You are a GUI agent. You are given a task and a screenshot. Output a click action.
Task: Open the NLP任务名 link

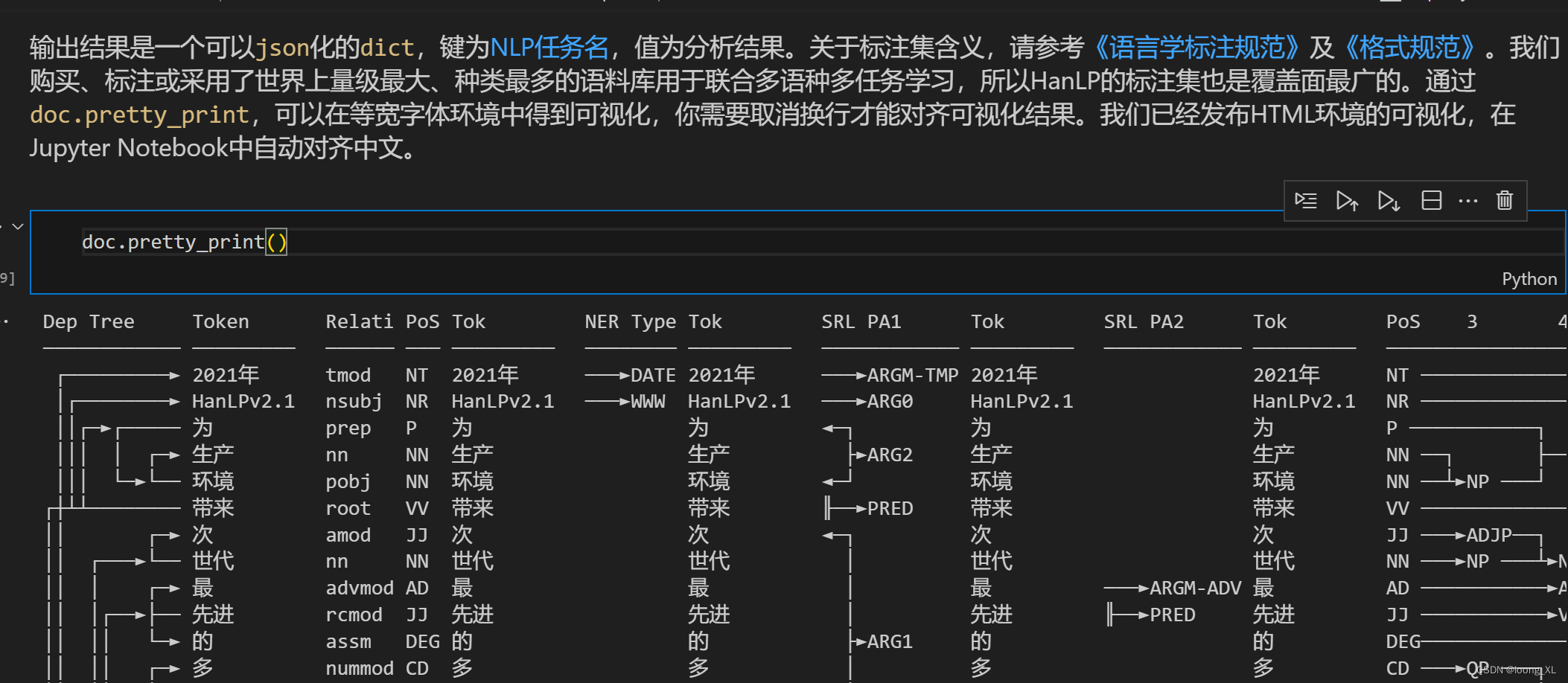[549, 48]
